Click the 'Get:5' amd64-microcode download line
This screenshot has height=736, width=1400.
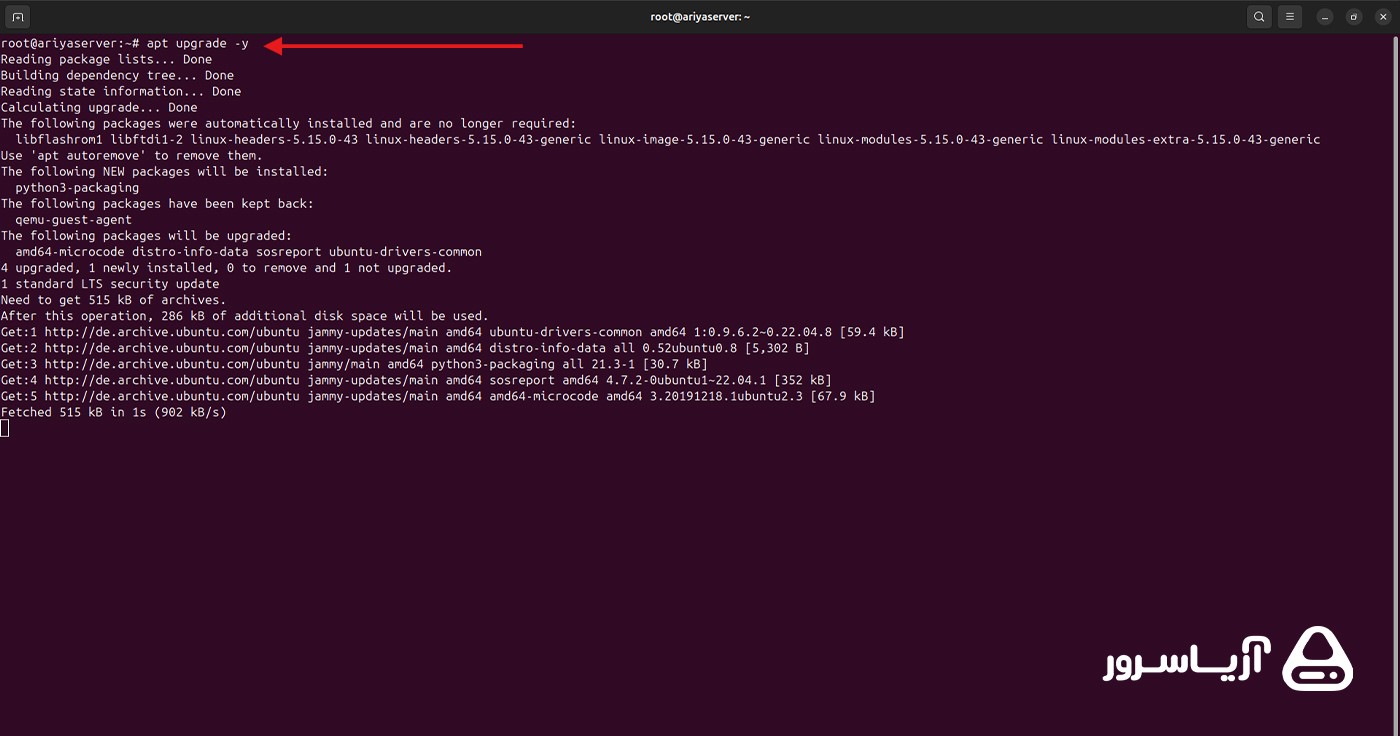(438, 395)
